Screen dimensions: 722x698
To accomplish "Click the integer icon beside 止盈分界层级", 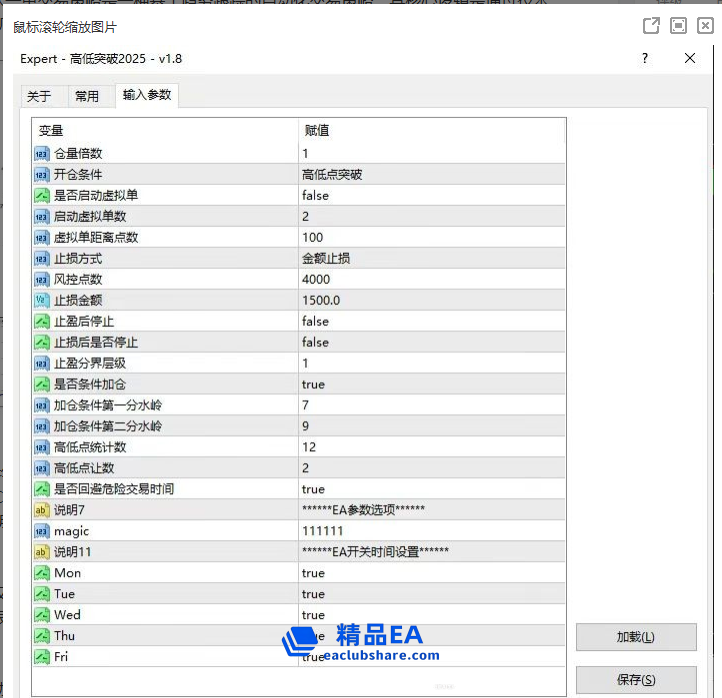I will click(41, 363).
